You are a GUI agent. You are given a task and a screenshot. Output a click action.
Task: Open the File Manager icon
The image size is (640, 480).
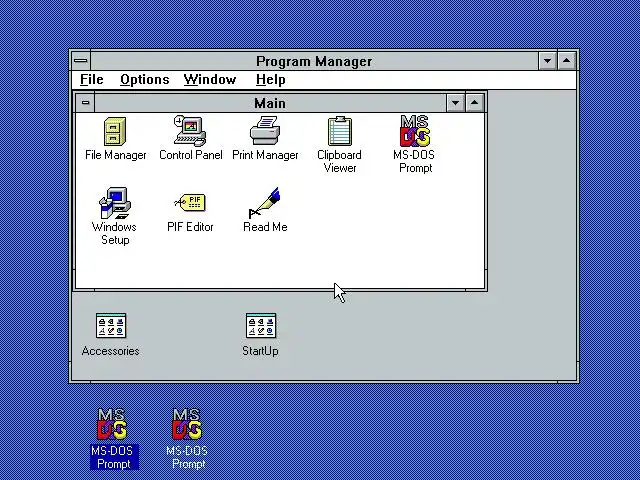click(115, 131)
